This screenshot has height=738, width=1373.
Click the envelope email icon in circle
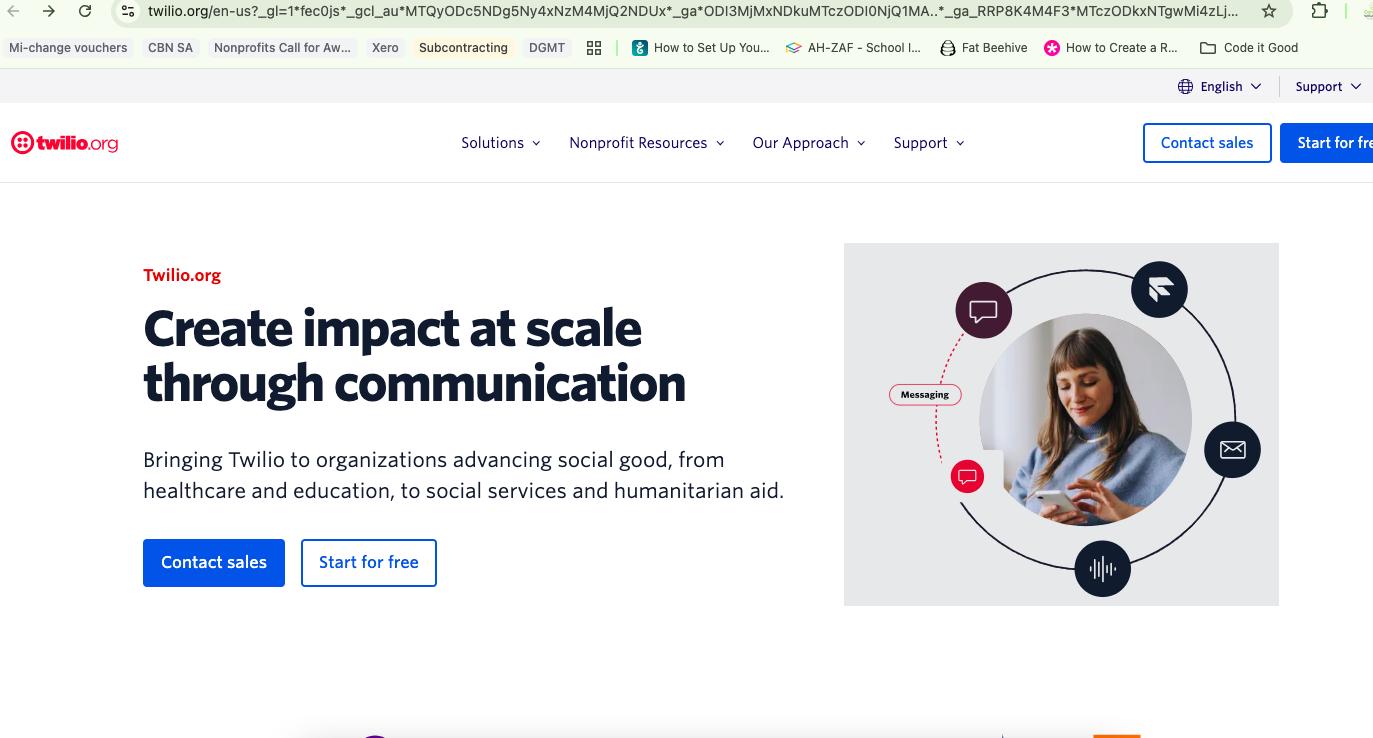tap(1232, 450)
